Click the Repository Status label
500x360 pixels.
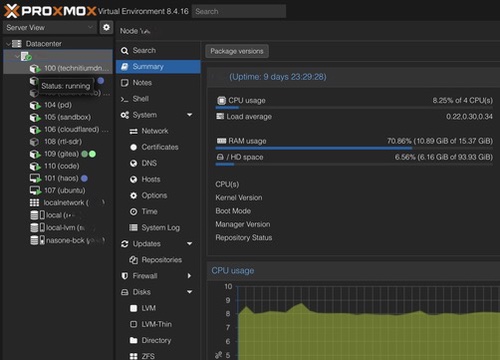pos(244,238)
